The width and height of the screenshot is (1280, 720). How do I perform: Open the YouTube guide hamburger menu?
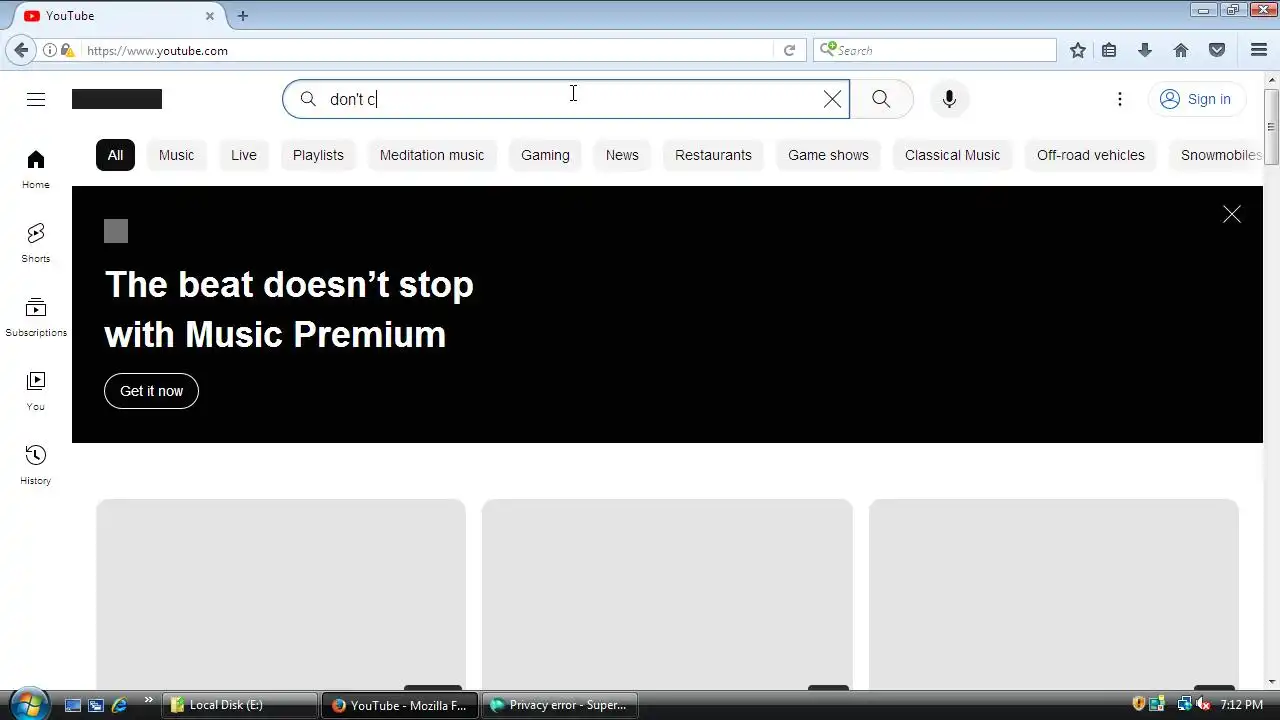[36, 99]
